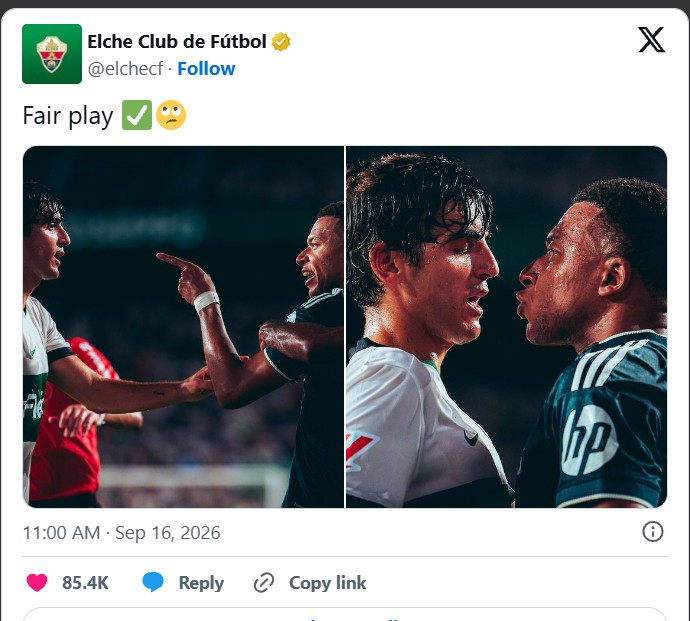
Task: Click the rounded box below the actions
Action: tap(345, 614)
